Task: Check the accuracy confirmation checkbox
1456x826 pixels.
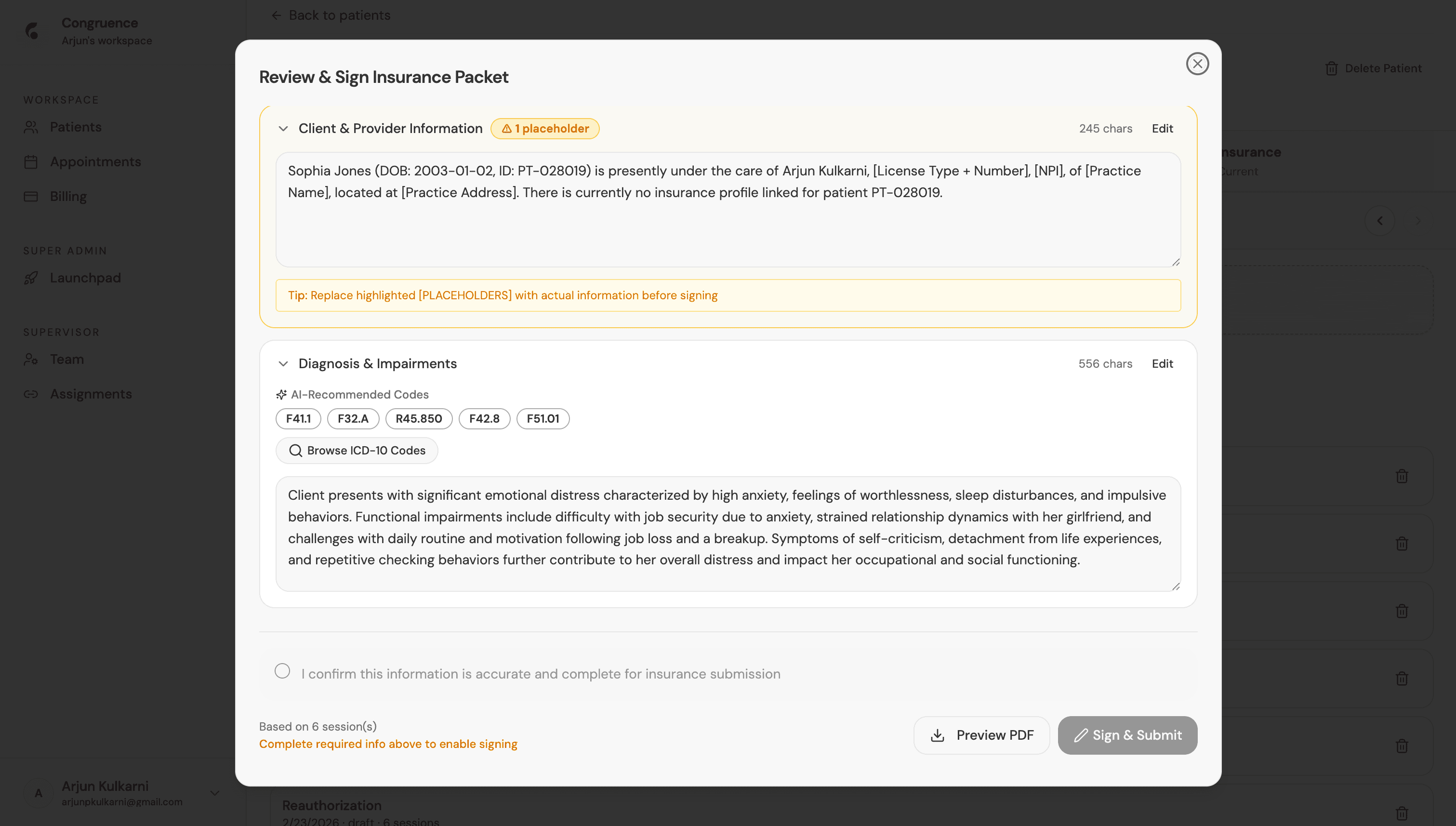Action: [x=282, y=671]
